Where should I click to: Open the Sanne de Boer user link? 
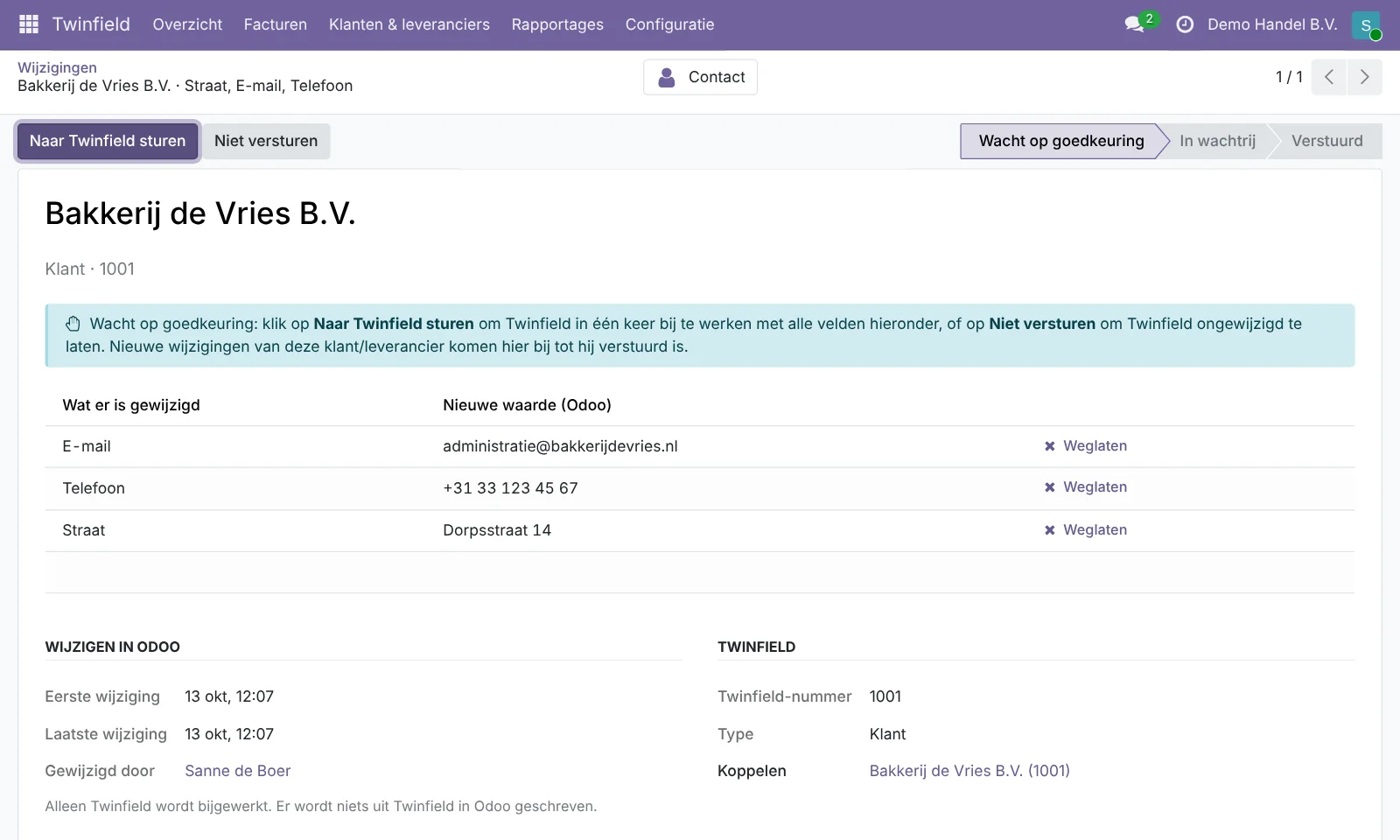point(238,771)
